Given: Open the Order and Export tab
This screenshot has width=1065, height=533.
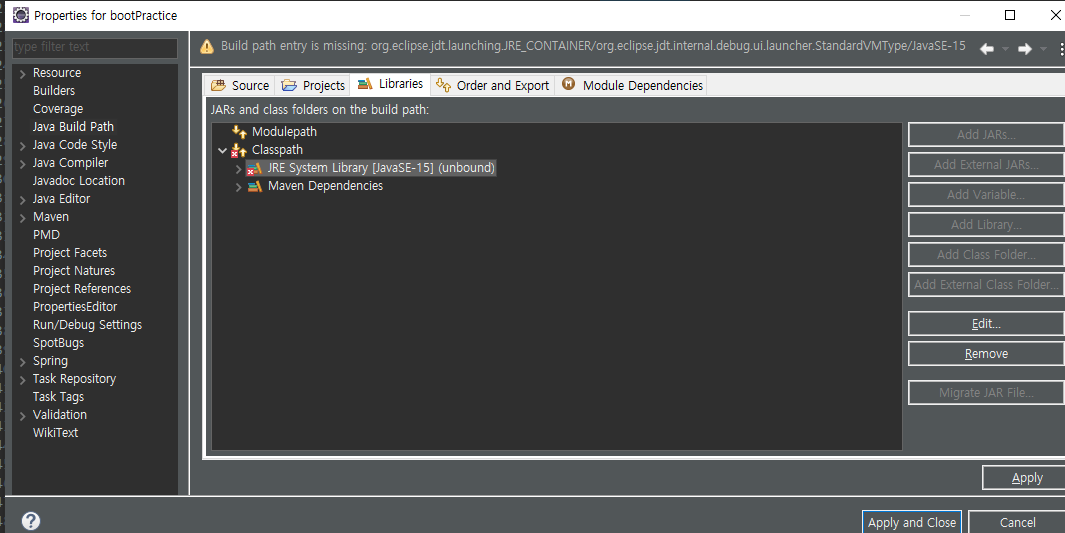Looking at the screenshot, I should click(492, 85).
